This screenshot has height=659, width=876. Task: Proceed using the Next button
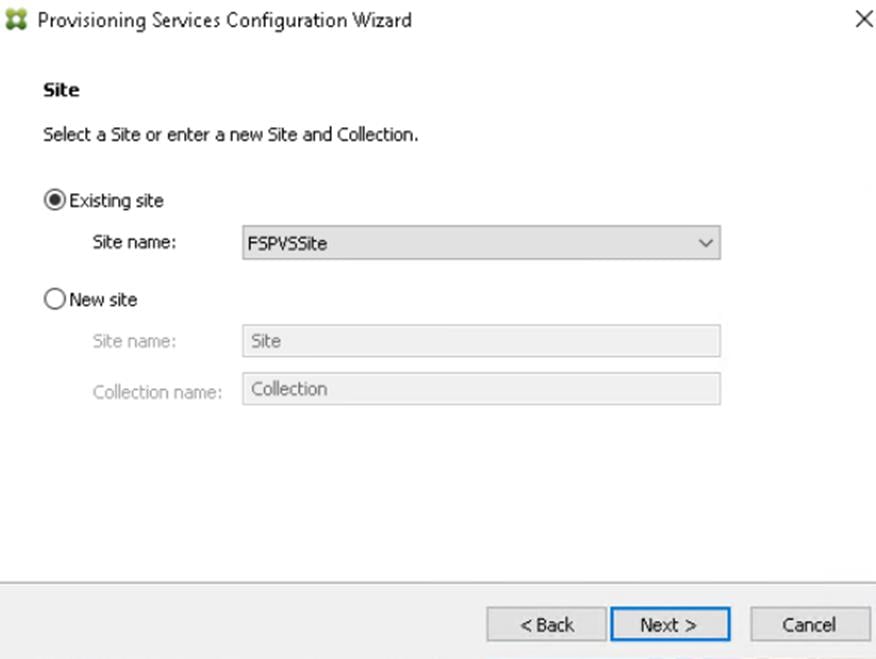[670, 624]
